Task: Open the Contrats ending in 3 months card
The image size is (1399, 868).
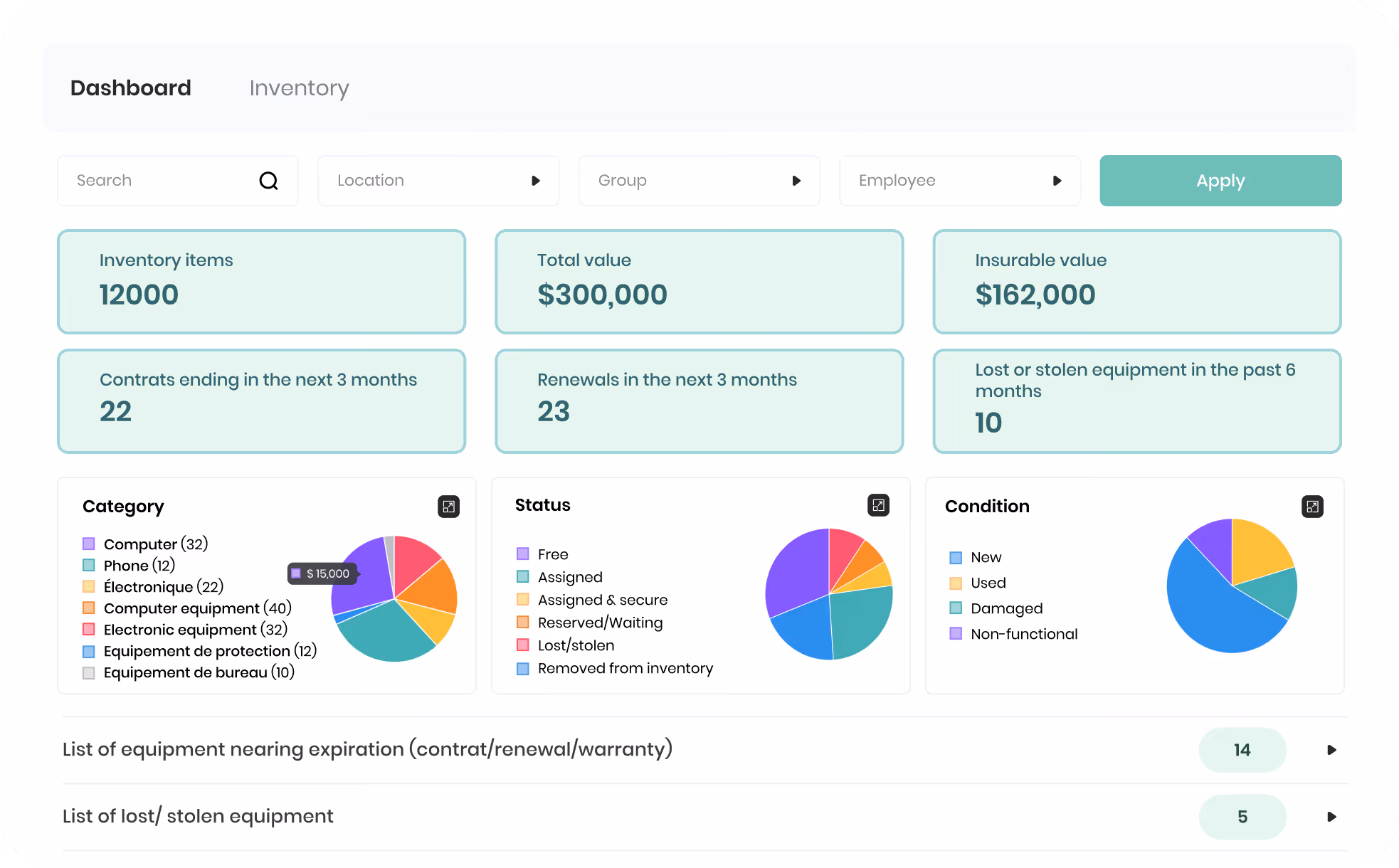Action: pyautogui.click(x=261, y=401)
